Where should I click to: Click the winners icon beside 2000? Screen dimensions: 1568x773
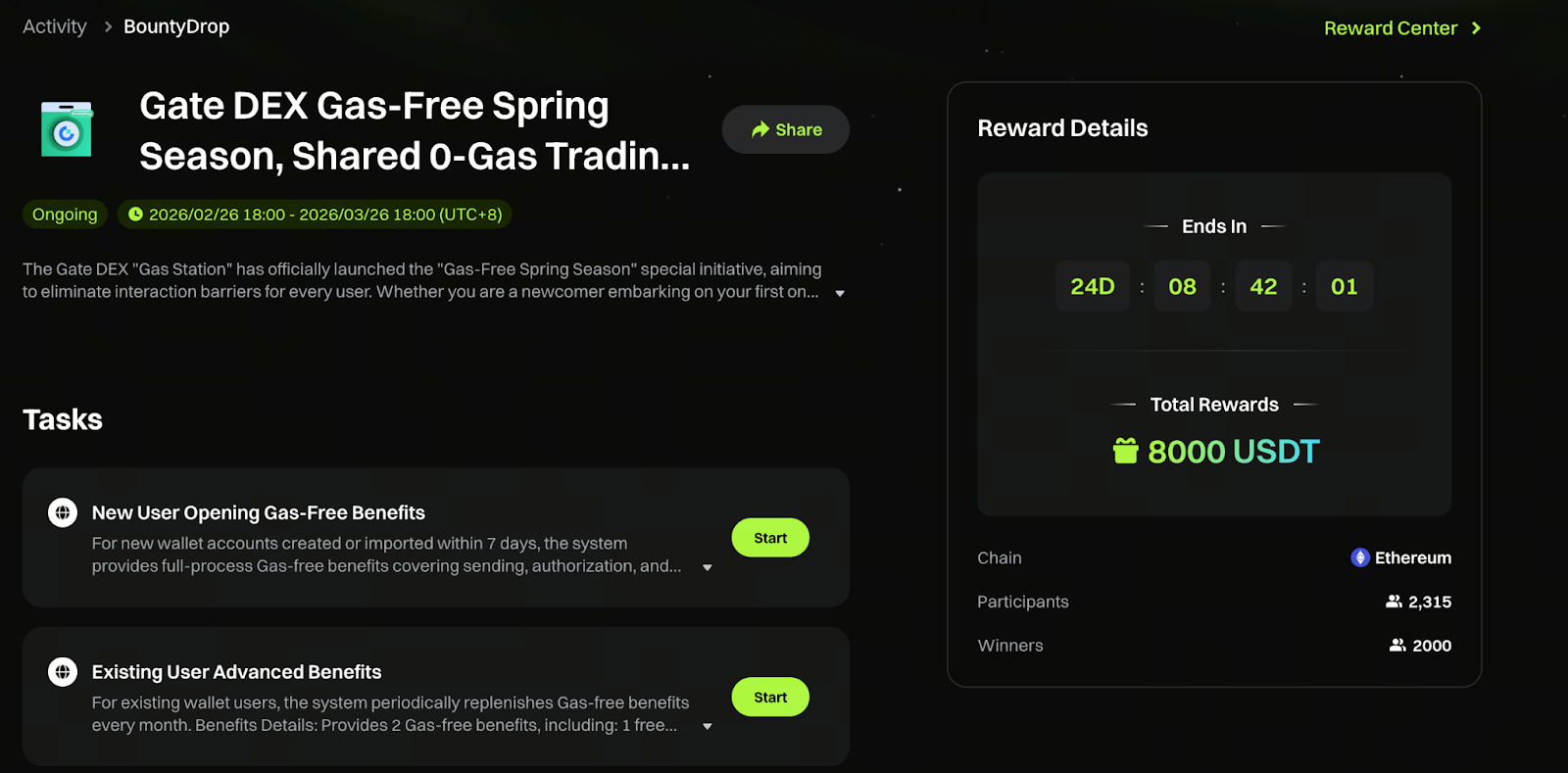click(1396, 645)
